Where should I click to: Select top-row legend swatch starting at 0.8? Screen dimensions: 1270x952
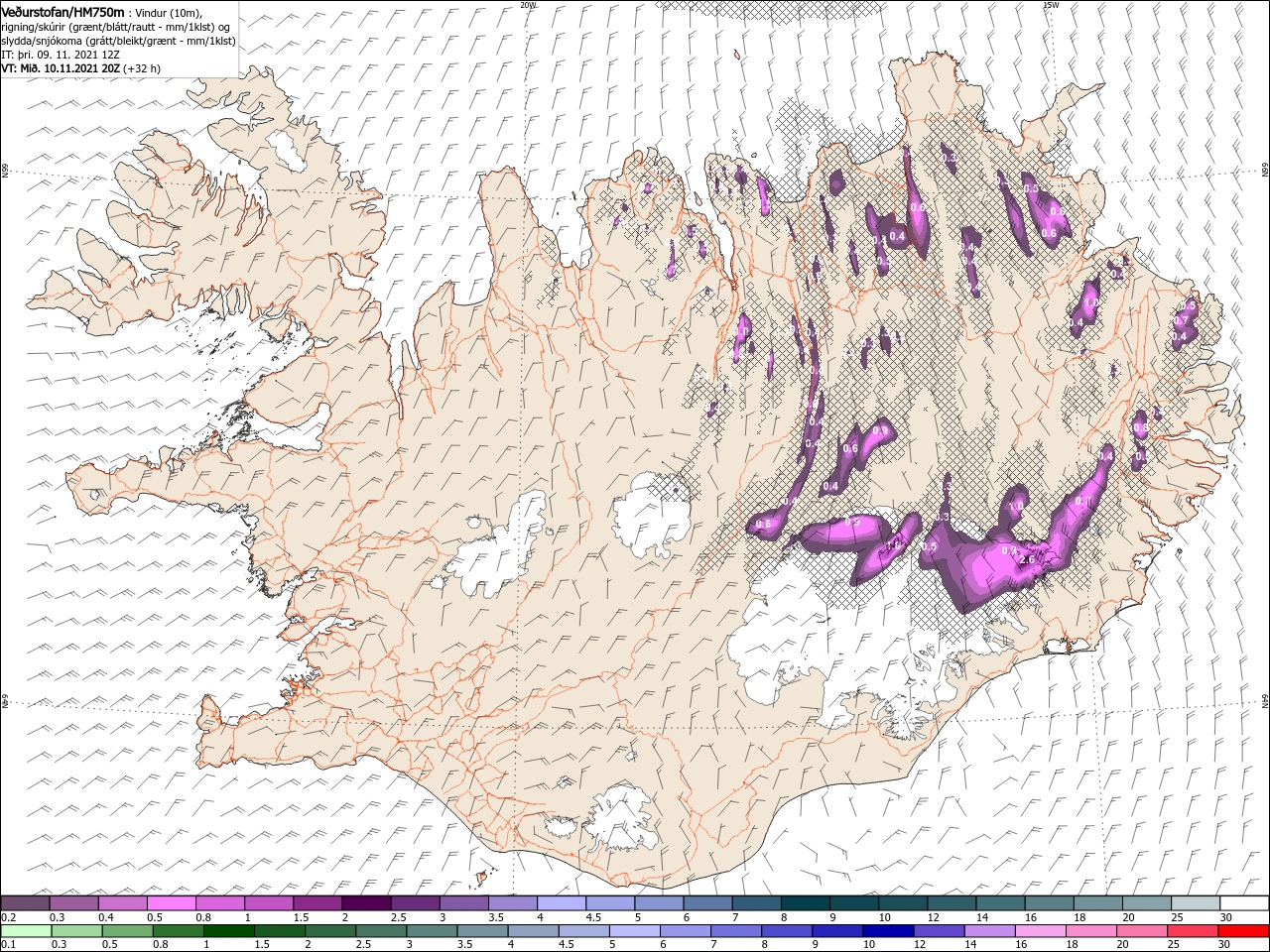pyautogui.click(x=220, y=903)
